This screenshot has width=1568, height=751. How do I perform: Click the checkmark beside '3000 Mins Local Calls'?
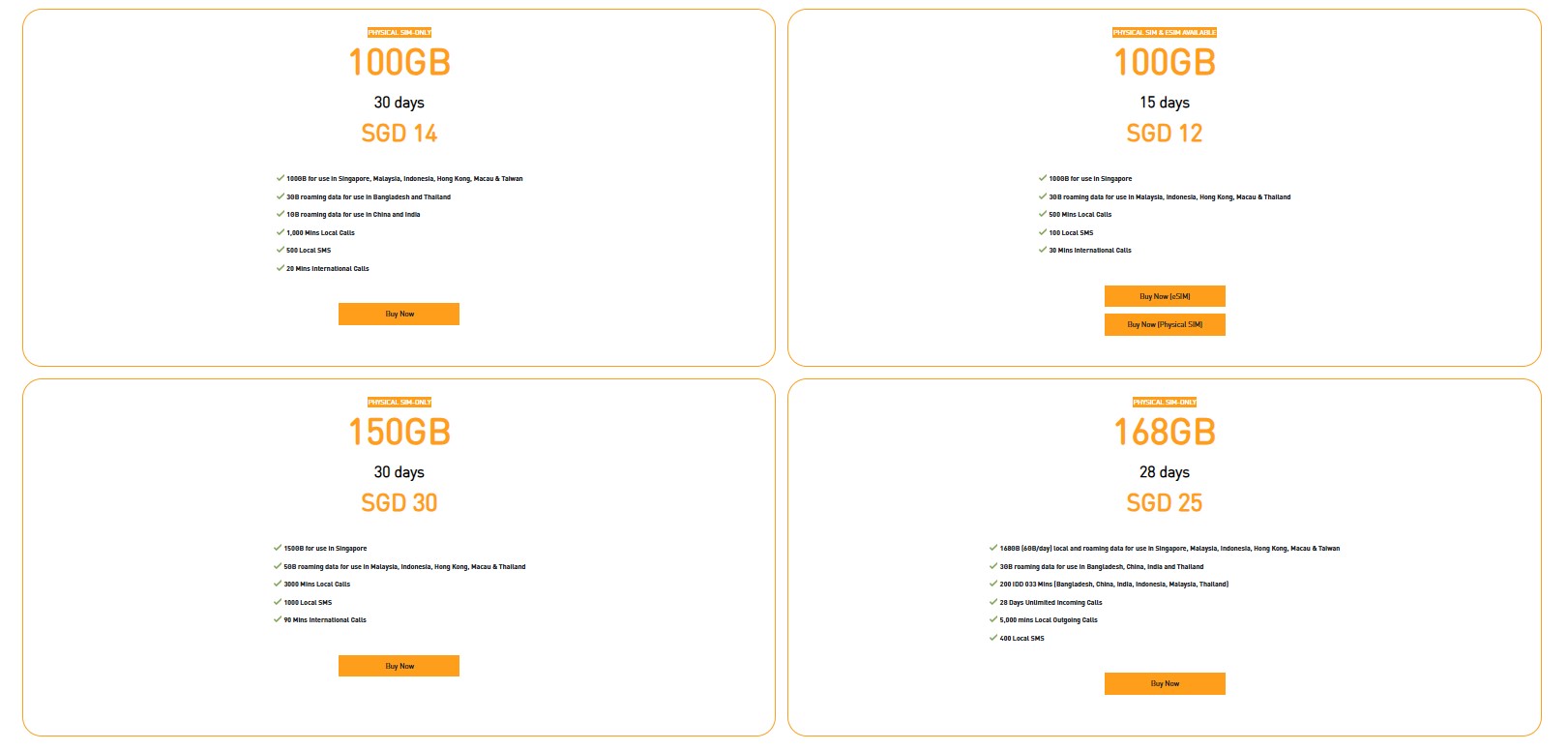tap(276, 584)
